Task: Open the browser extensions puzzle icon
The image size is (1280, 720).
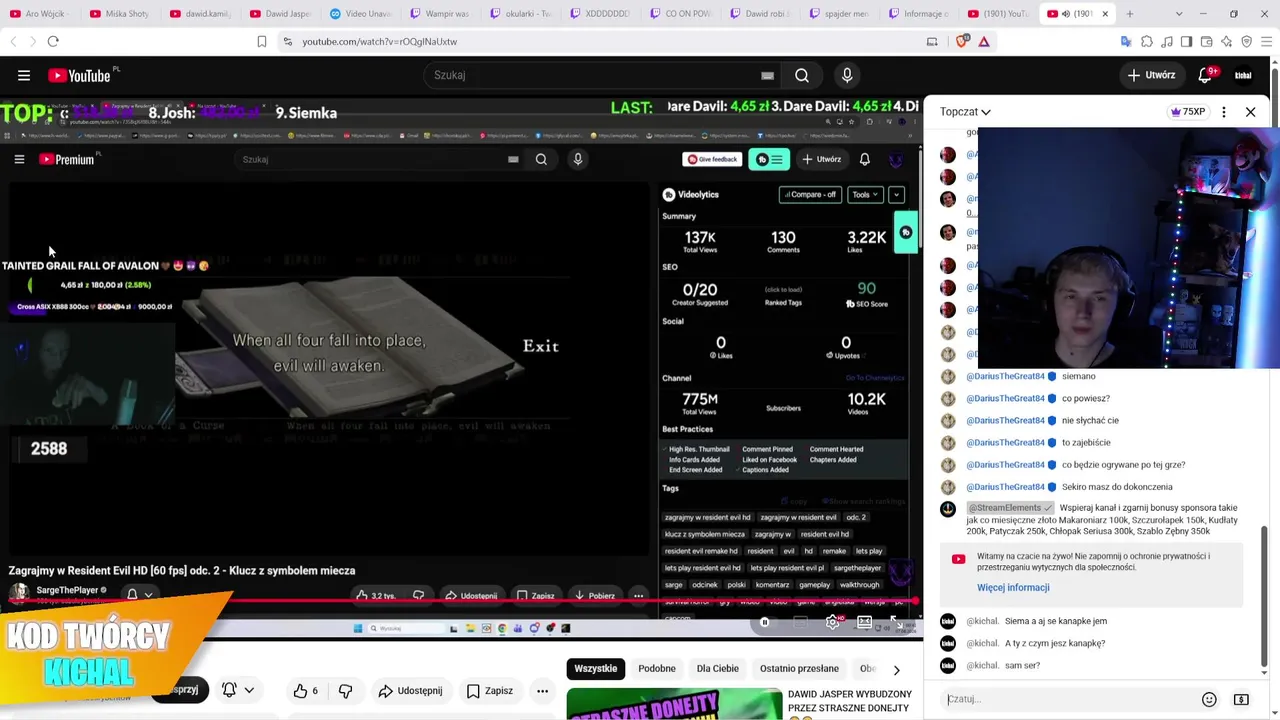Action: click(1146, 41)
